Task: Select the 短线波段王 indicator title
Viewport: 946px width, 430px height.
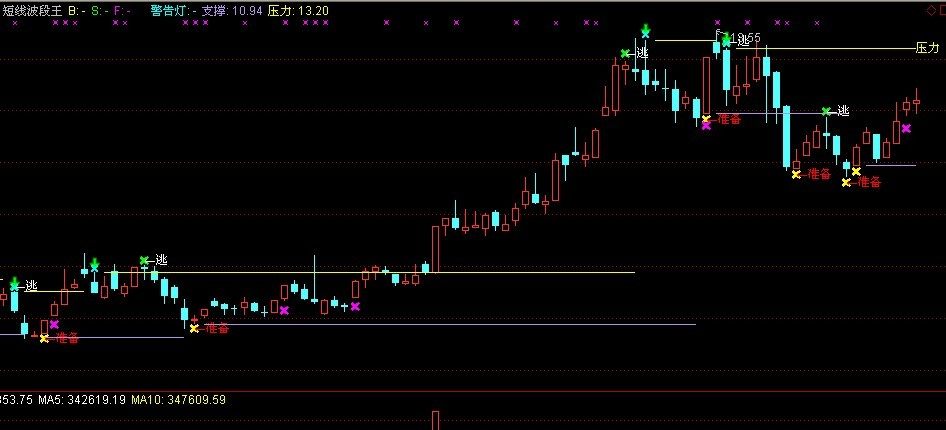Action: point(31,10)
